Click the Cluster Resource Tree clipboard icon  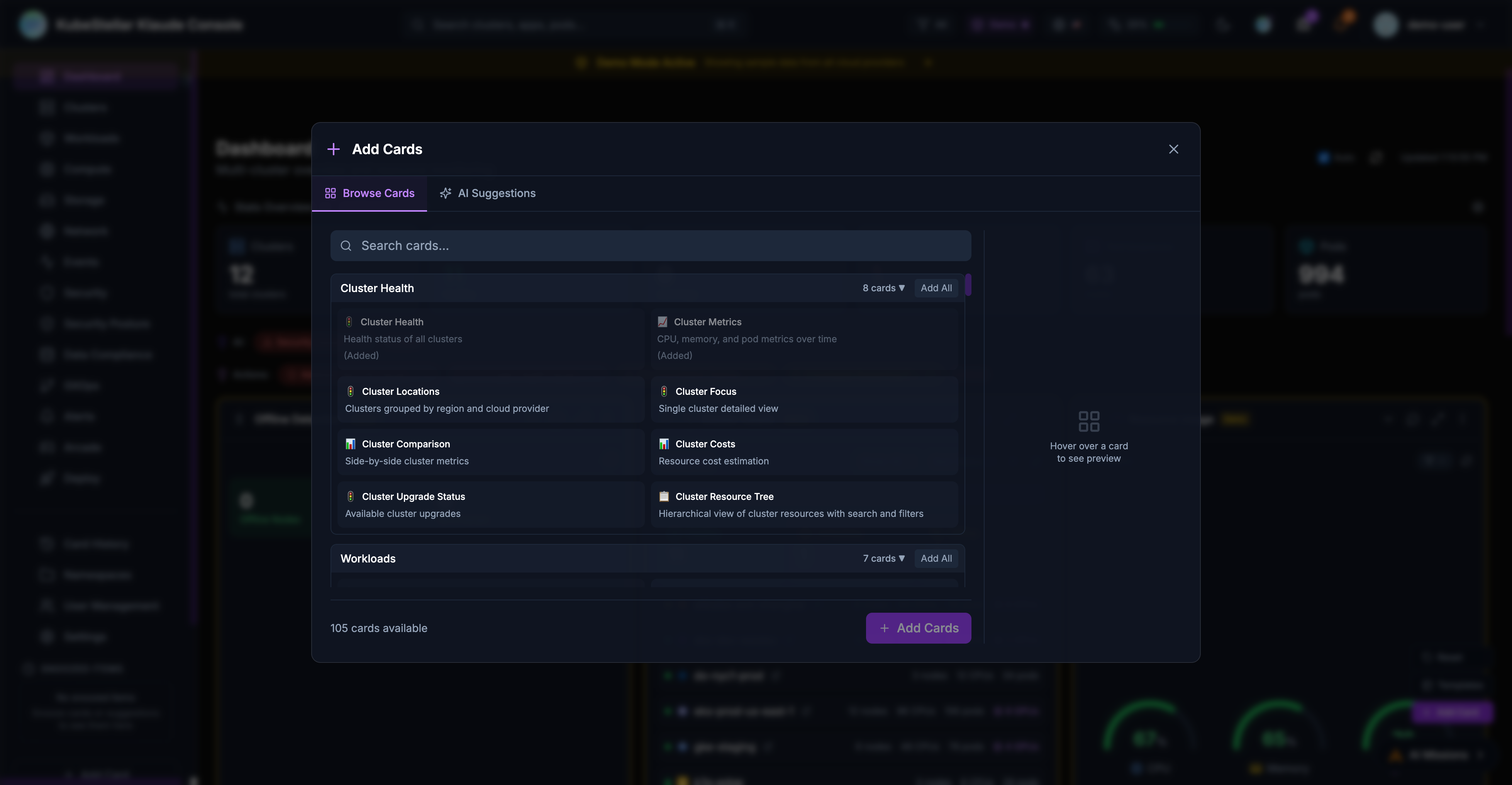664,497
